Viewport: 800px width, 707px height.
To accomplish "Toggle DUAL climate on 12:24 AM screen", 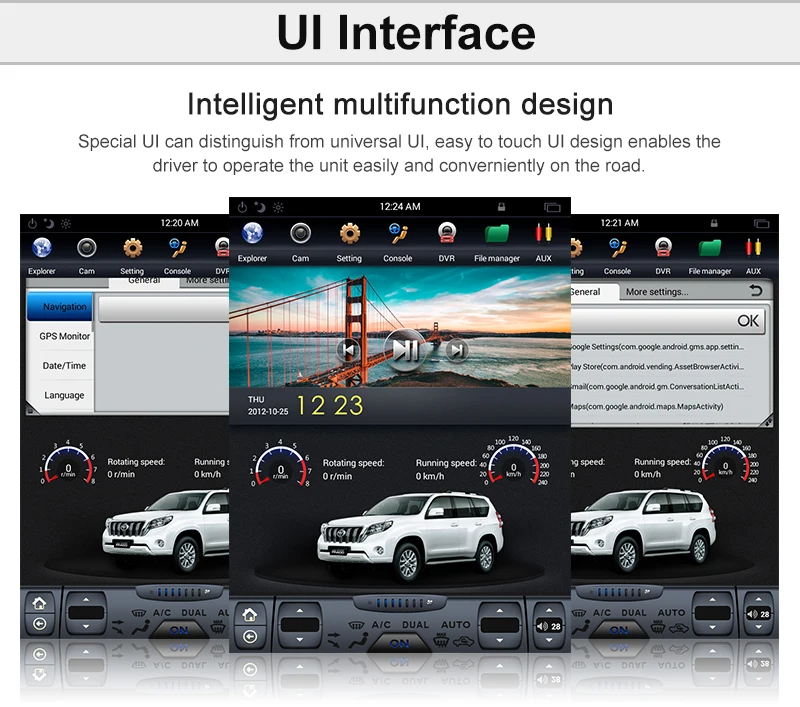I will pyautogui.click(x=415, y=625).
